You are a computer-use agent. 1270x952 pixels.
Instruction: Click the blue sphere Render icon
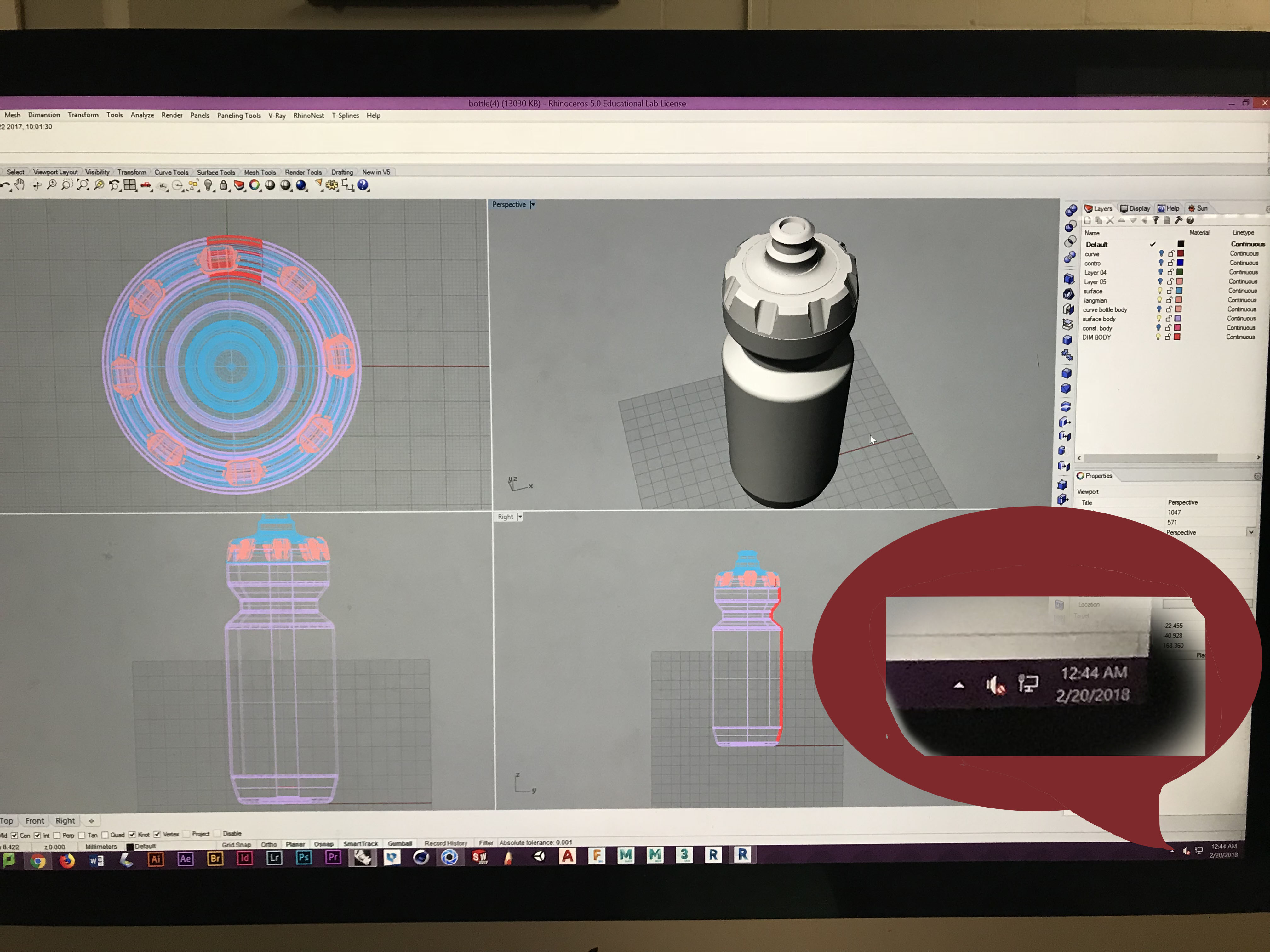301,185
